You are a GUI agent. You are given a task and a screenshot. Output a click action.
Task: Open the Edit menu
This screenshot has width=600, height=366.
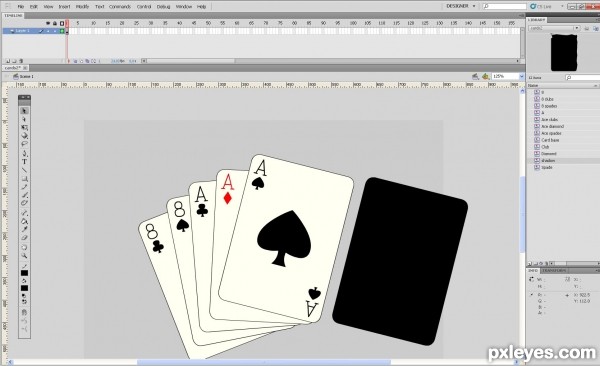pos(34,7)
